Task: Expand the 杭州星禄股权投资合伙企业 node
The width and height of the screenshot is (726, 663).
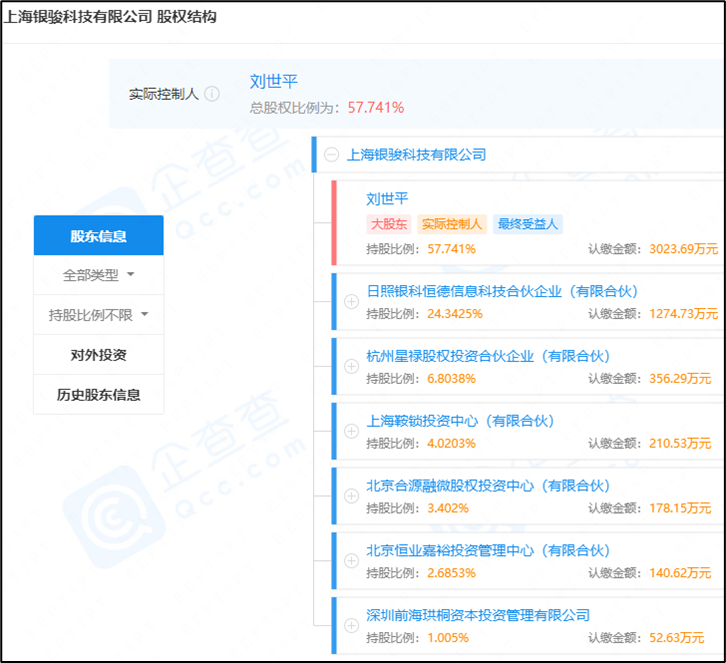Action: [x=350, y=366]
